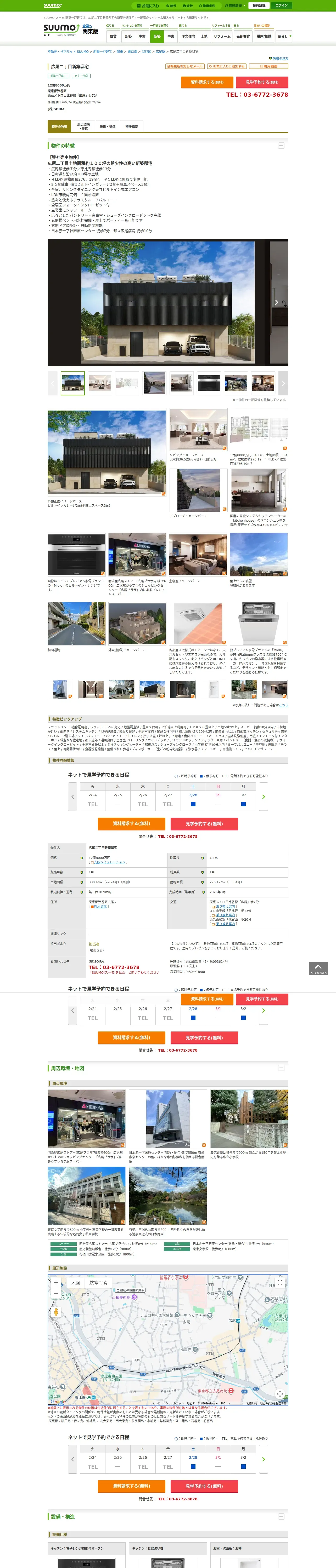Viewport: 336px width, 1568px height.
Task: Select the second thumbnail of the living room
Action: pyautogui.click(x=100, y=383)
